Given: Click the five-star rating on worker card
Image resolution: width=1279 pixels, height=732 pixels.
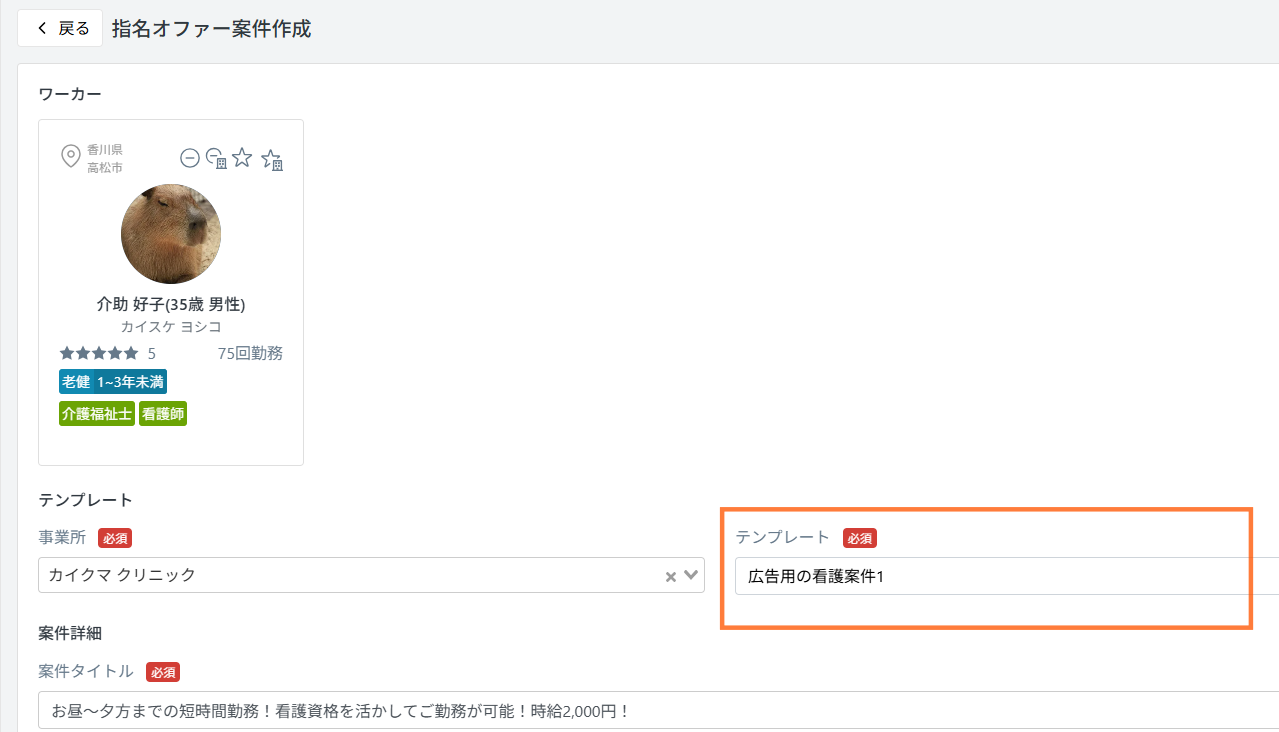Looking at the screenshot, I should tap(99, 353).
